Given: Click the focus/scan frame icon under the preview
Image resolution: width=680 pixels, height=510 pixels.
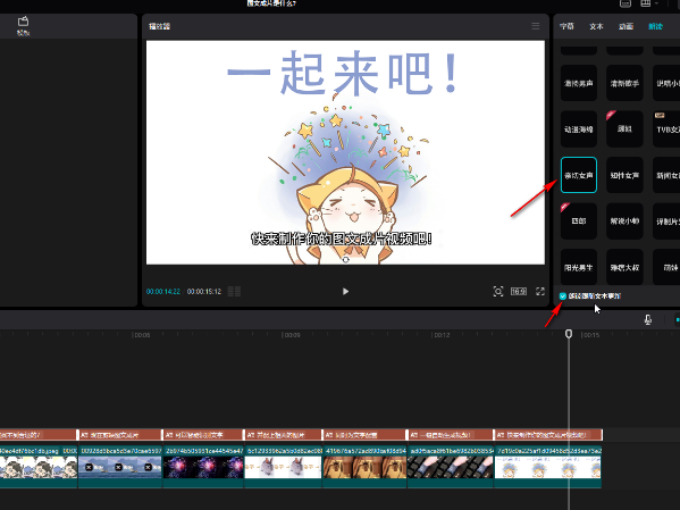Looking at the screenshot, I should tap(498, 291).
